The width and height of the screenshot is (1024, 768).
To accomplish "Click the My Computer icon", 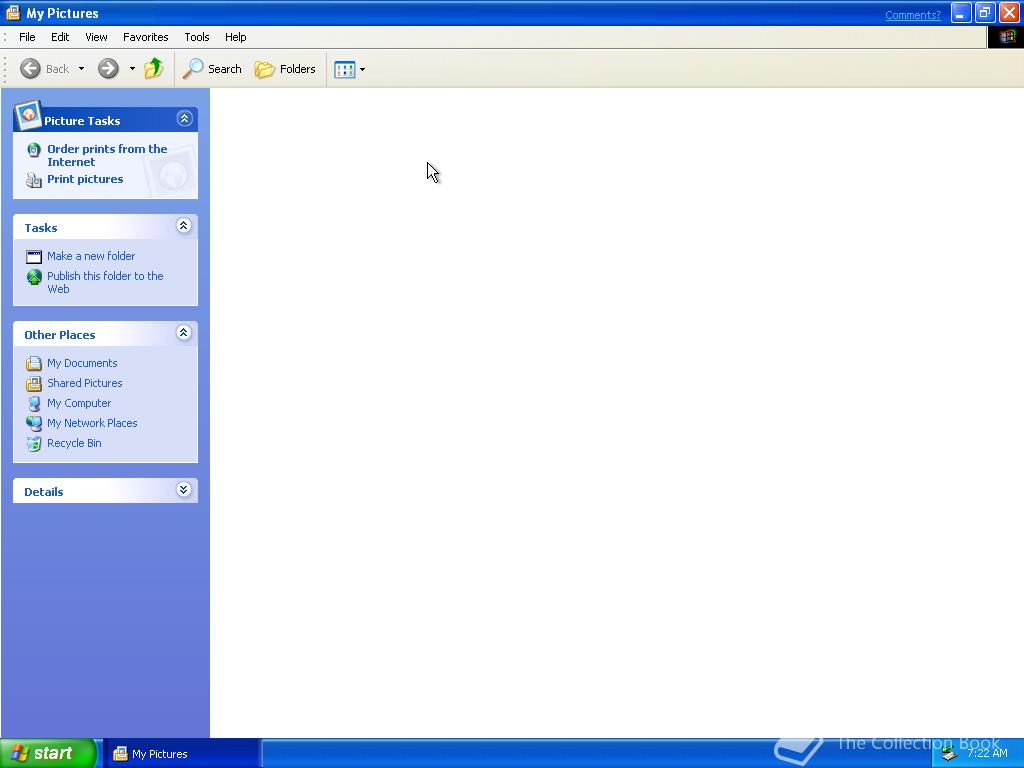I will pos(34,404).
